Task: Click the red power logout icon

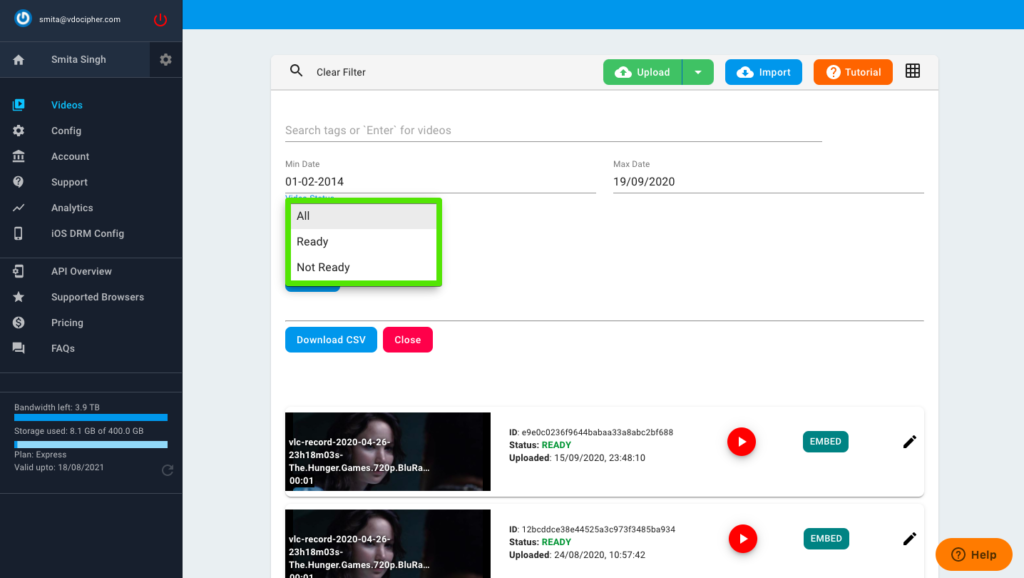Action: [160, 19]
